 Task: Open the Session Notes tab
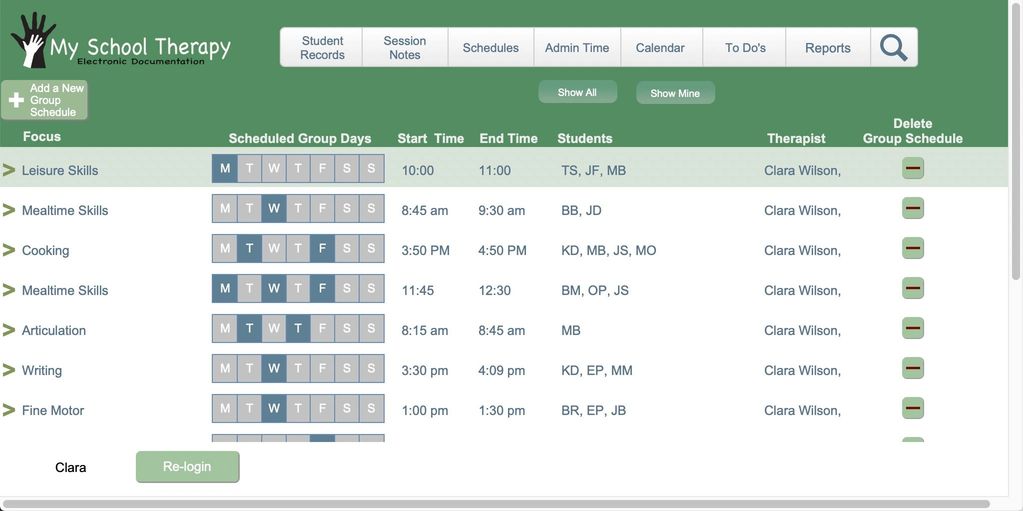[404, 48]
